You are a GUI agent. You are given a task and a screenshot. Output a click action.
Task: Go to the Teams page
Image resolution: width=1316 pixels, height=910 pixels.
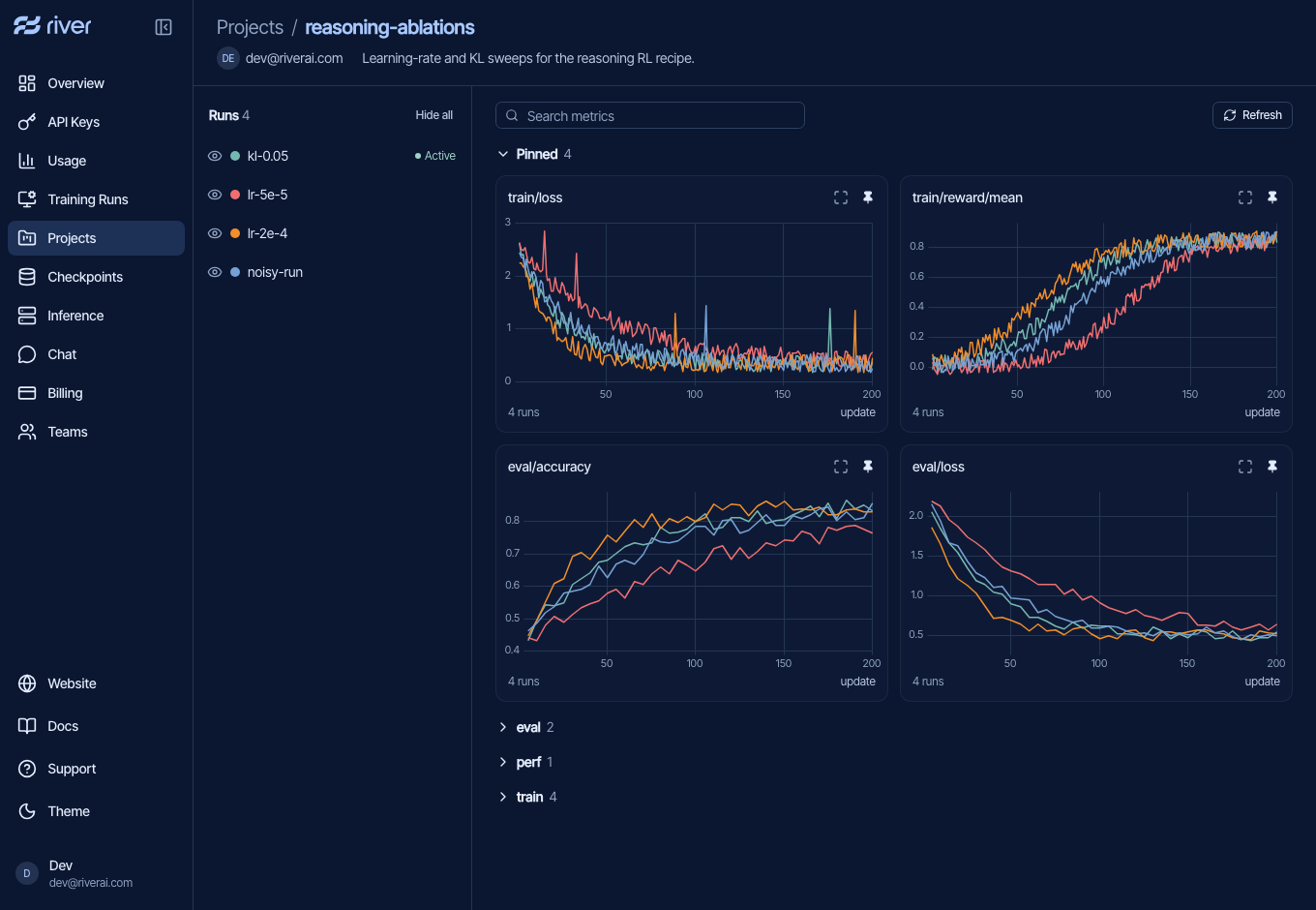pyautogui.click(x=96, y=432)
